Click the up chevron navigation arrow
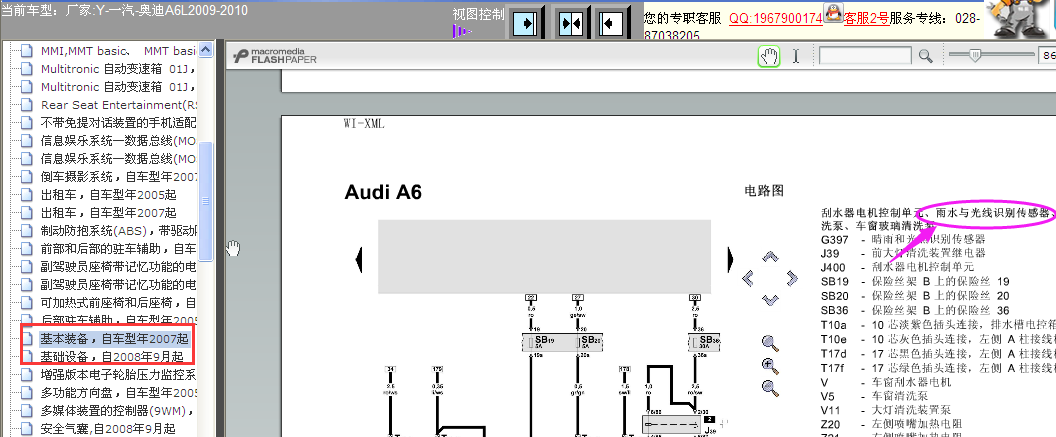 point(770,257)
